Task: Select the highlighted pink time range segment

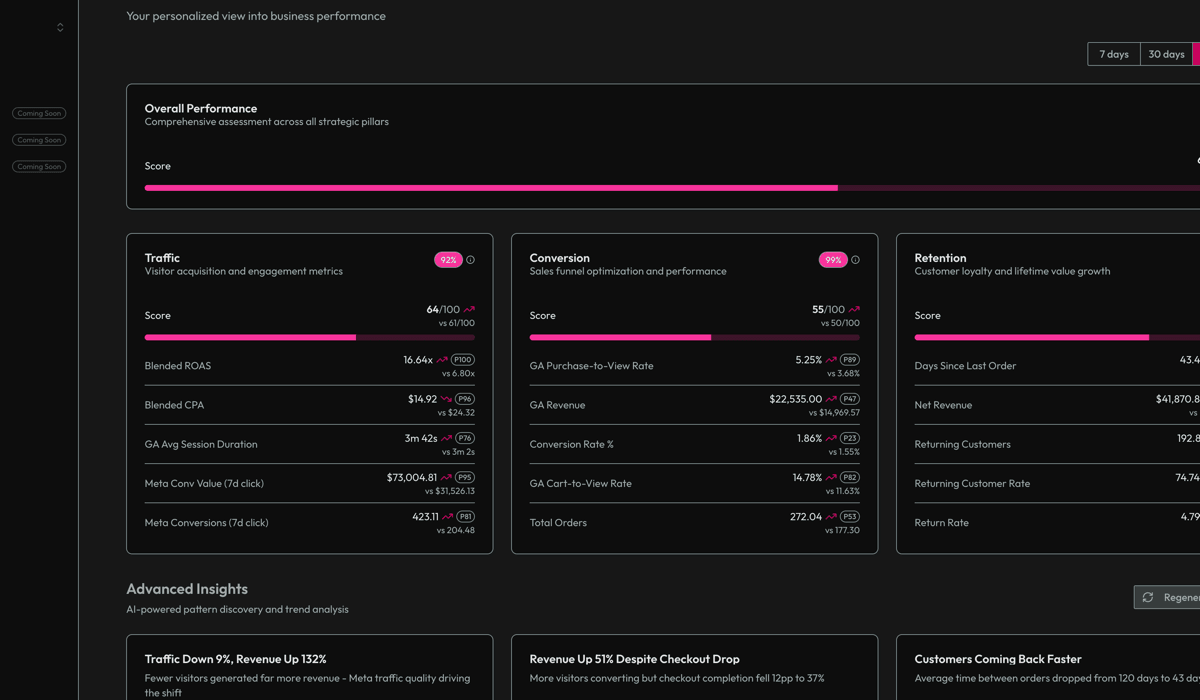Action: [x=1195, y=54]
